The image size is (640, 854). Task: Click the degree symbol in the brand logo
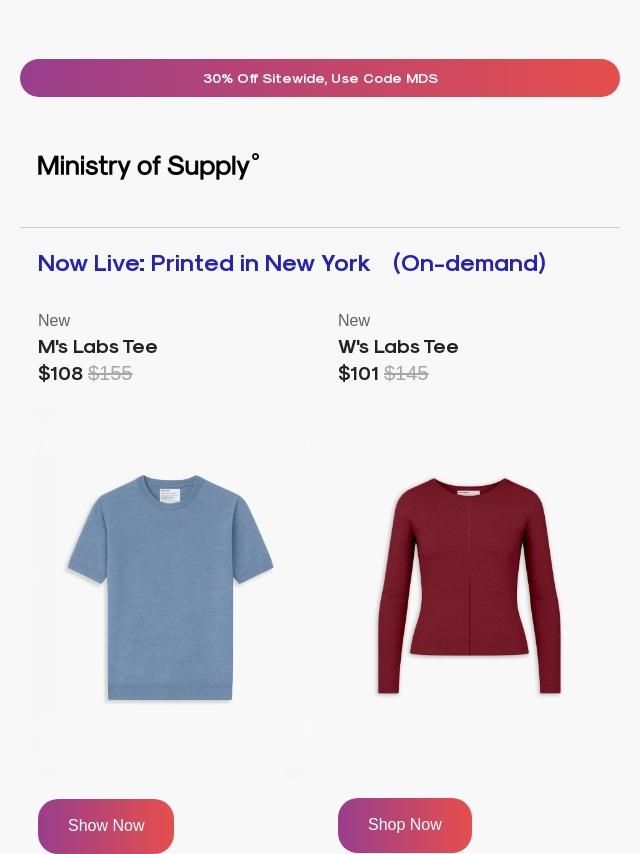[255, 157]
